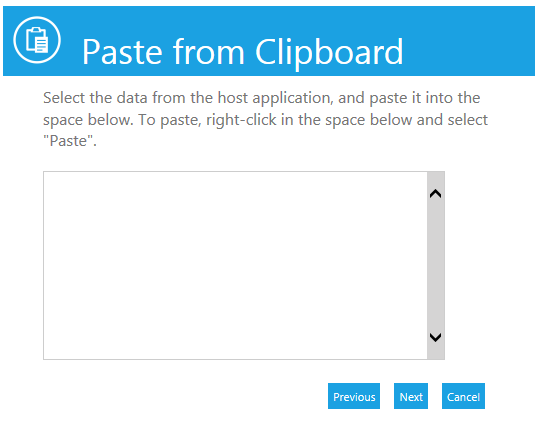Click the instruction line beginning "space below"

coord(265,120)
